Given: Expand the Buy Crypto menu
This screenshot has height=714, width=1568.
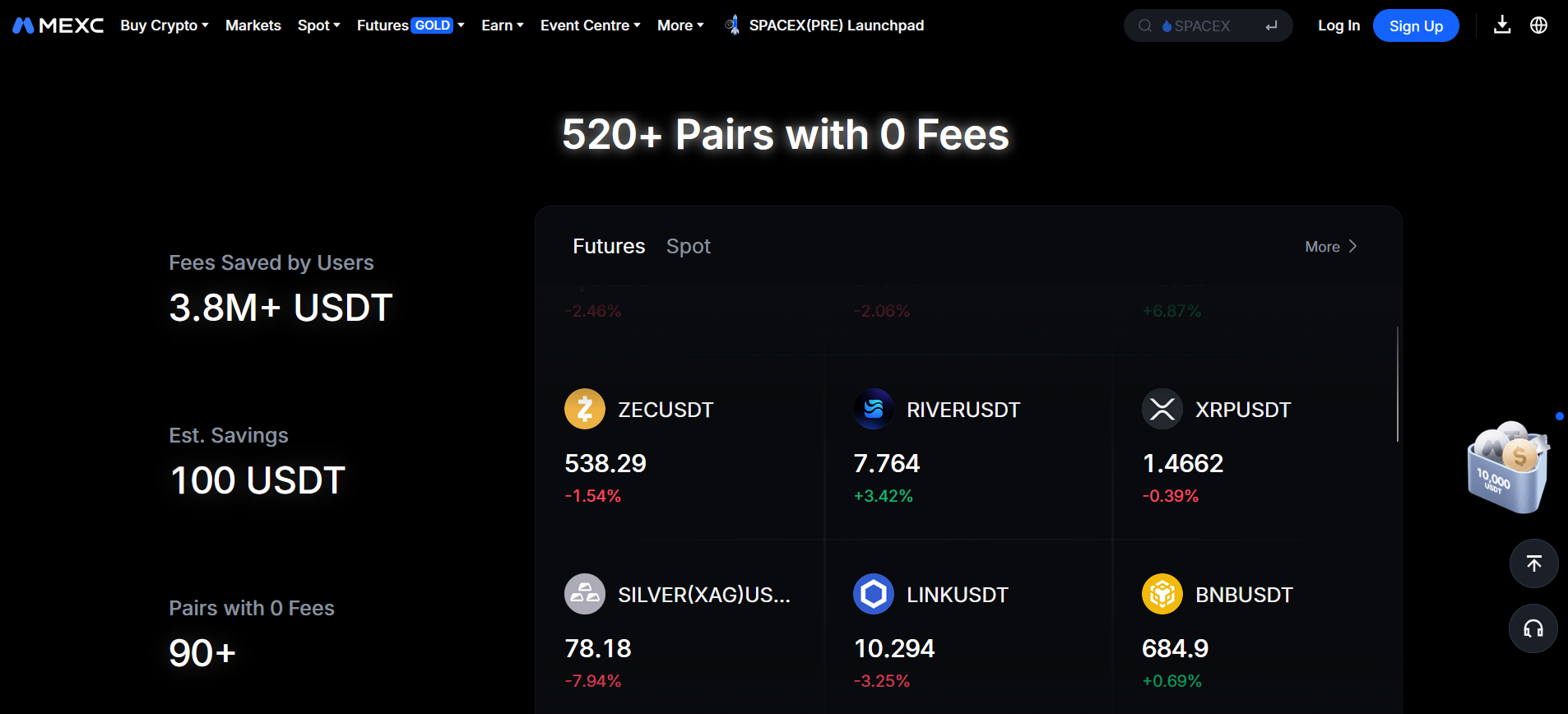Looking at the screenshot, I should (165, 25).
